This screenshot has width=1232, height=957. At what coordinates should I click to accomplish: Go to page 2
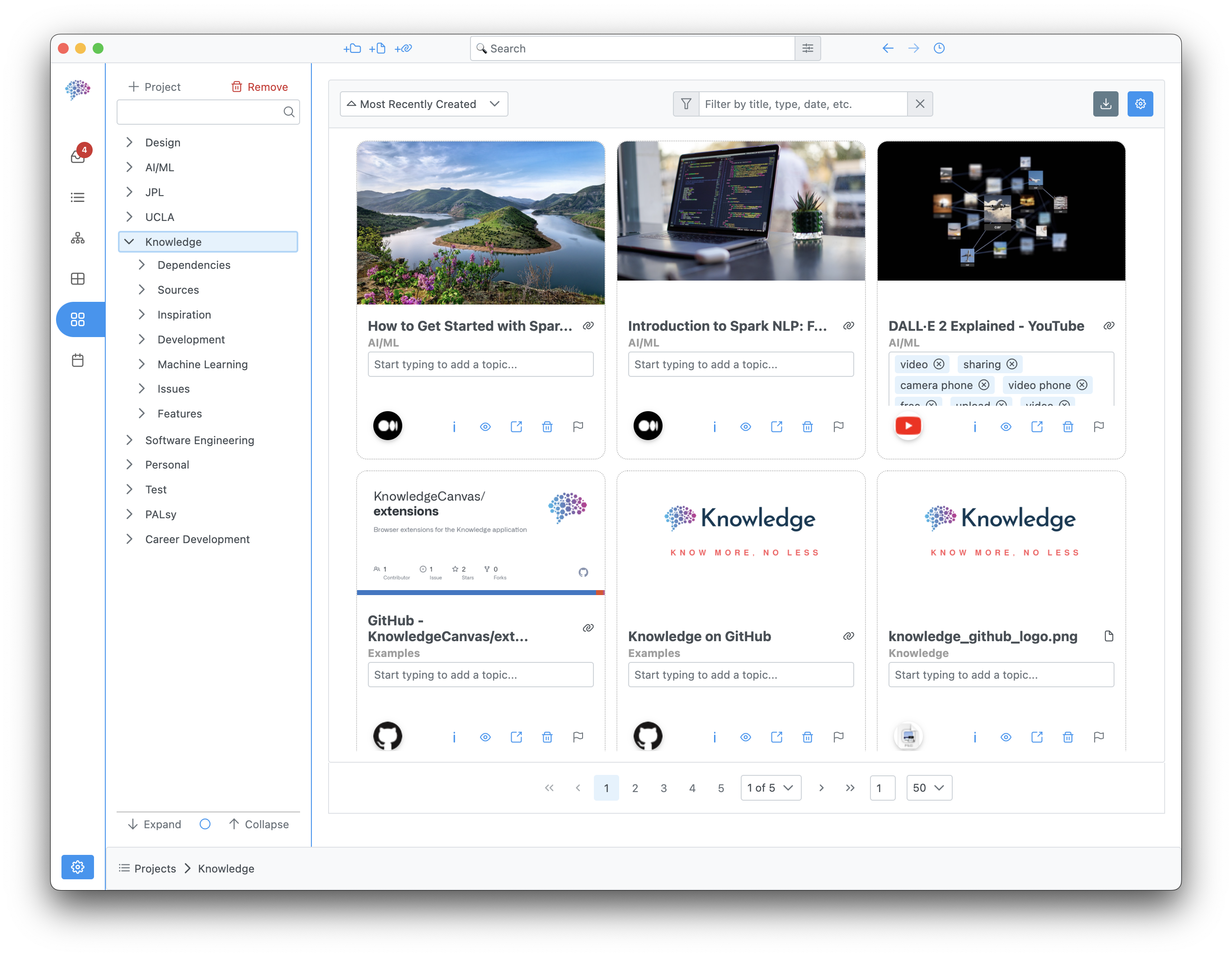click(x=635, y=788)
